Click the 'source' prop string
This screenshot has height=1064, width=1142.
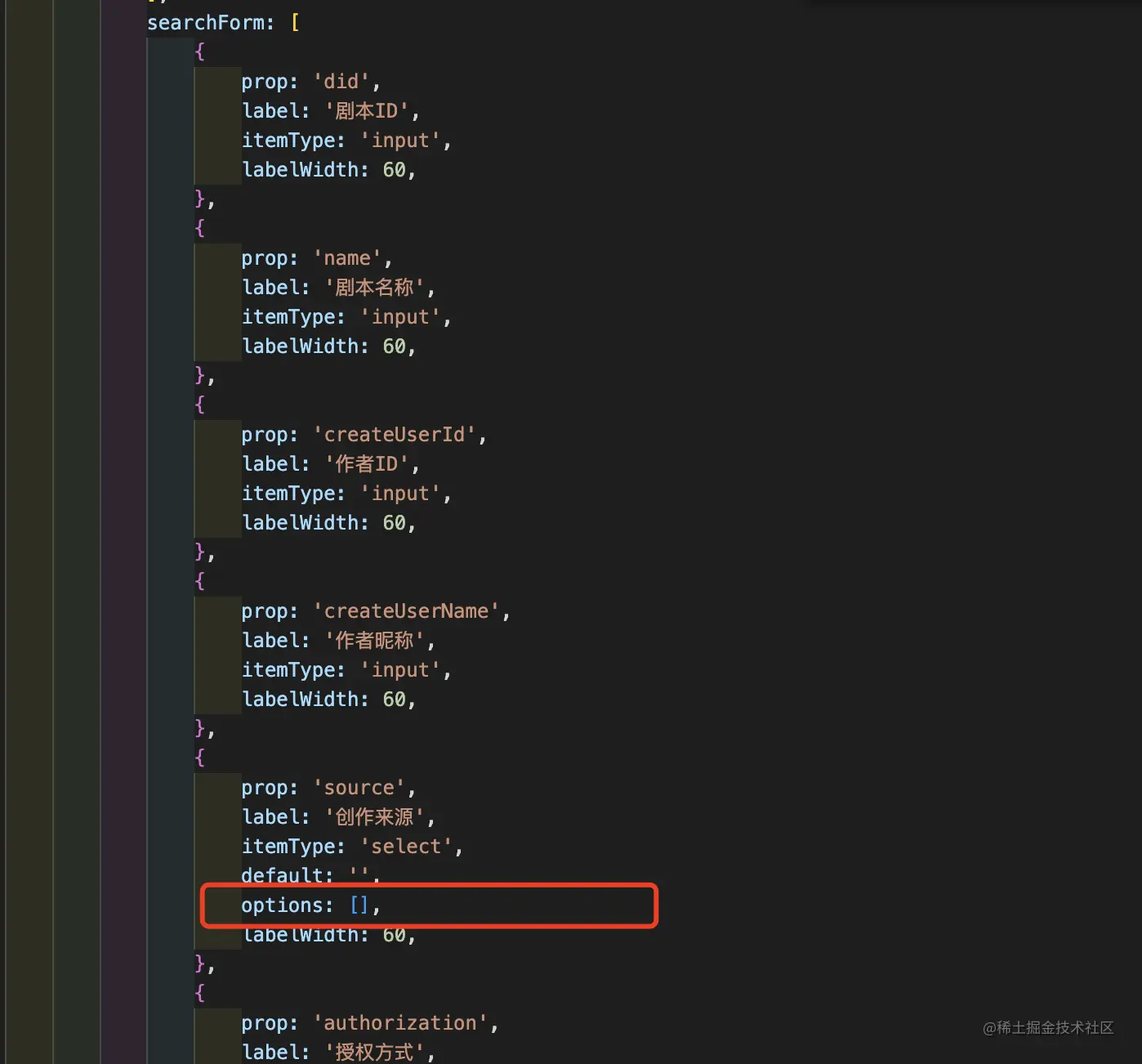point(359,788)
